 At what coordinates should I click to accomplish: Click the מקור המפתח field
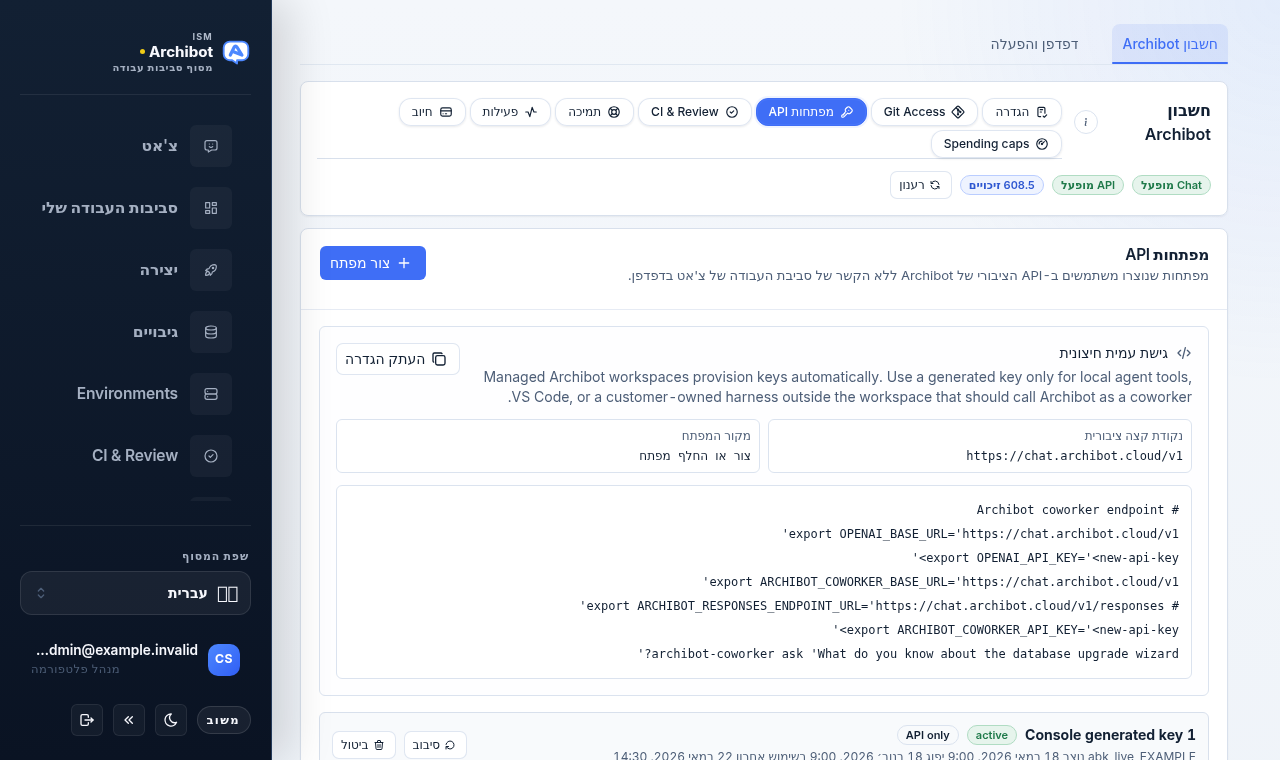[x=548, y=446]
